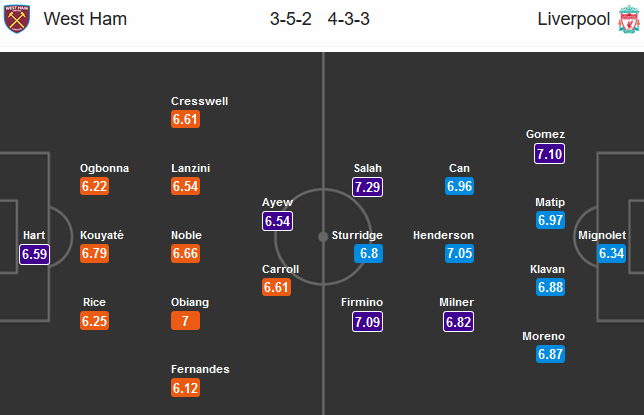Select Mignolet's 6.34 rating badge
The image size is (644, 415).
[x=611, y=254]
